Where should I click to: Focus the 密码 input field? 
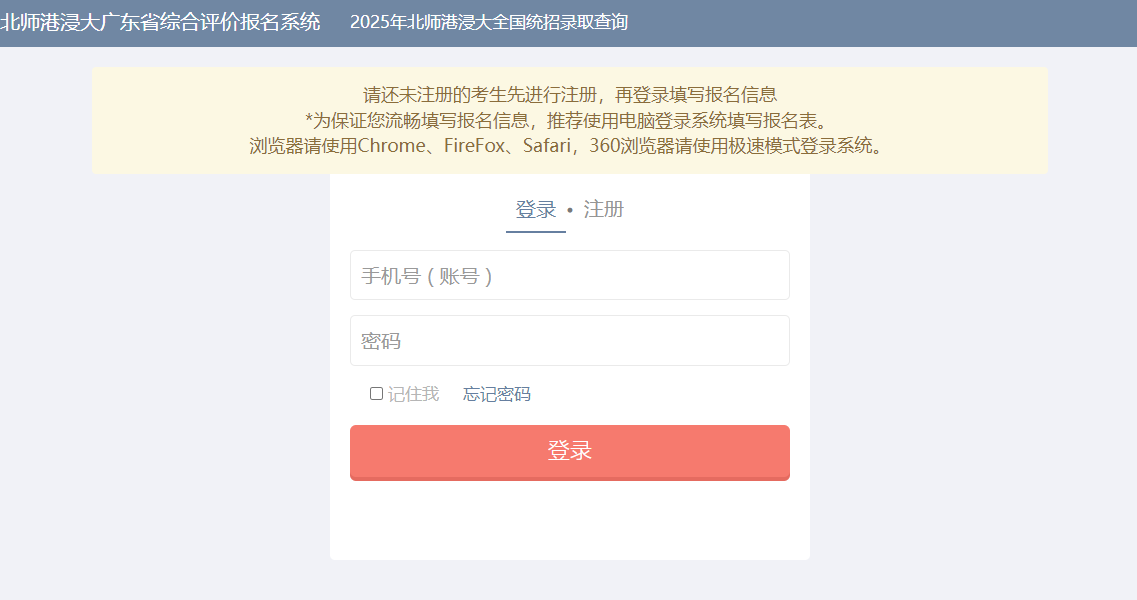coord(570,340)
